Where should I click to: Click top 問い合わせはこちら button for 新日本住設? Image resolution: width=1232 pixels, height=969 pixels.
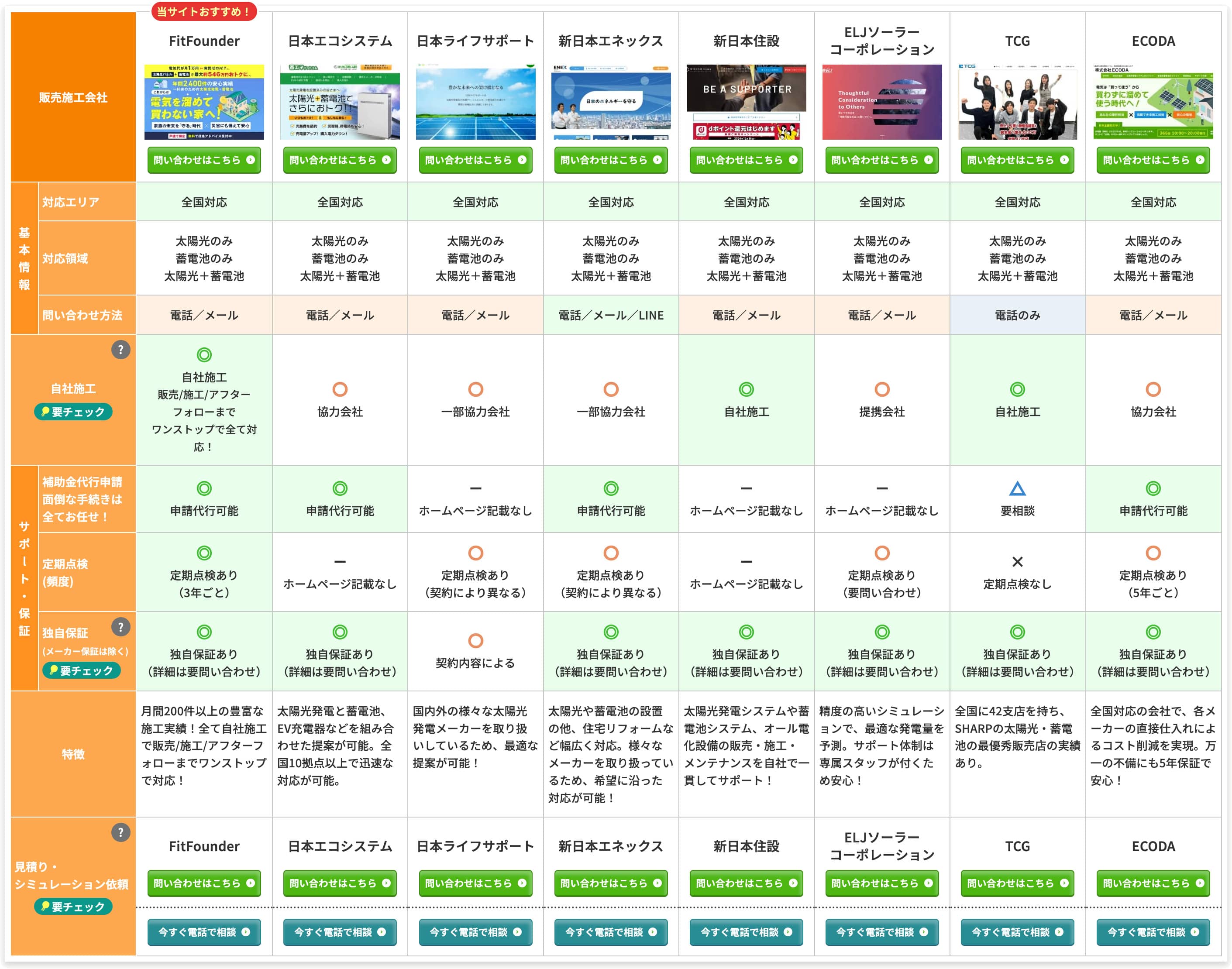tap(746, 160)
